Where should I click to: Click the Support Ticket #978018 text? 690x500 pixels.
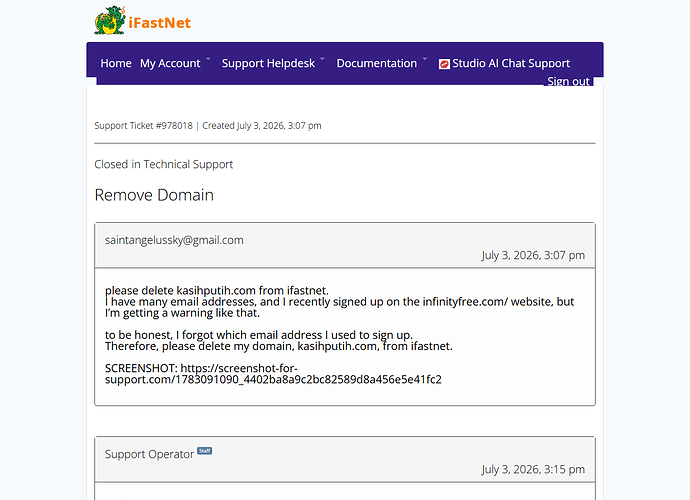(143, 126)
